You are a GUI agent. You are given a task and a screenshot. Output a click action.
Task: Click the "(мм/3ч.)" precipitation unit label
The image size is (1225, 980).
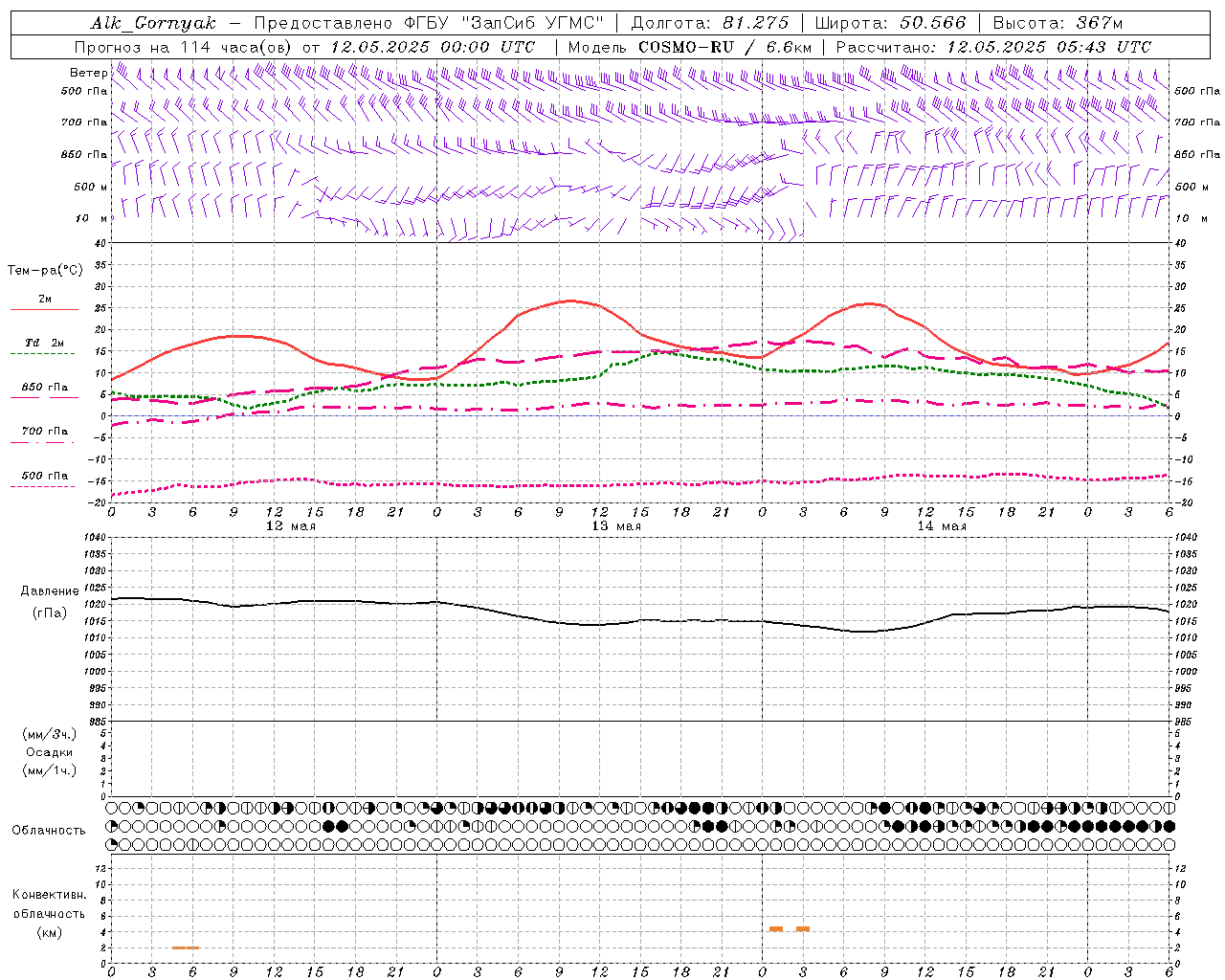tap(50, 734)
